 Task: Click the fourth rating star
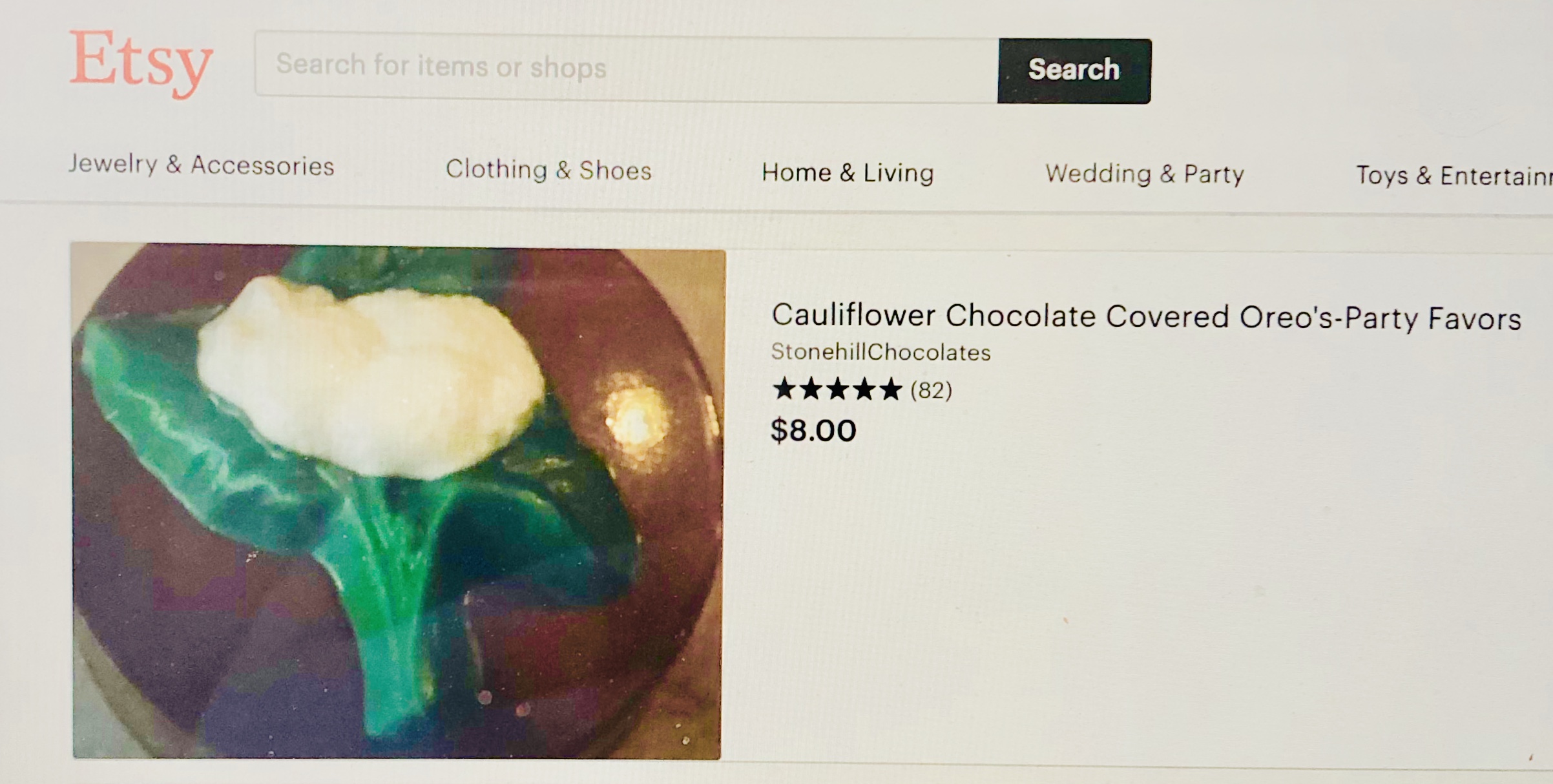click(x=864, y=389)
